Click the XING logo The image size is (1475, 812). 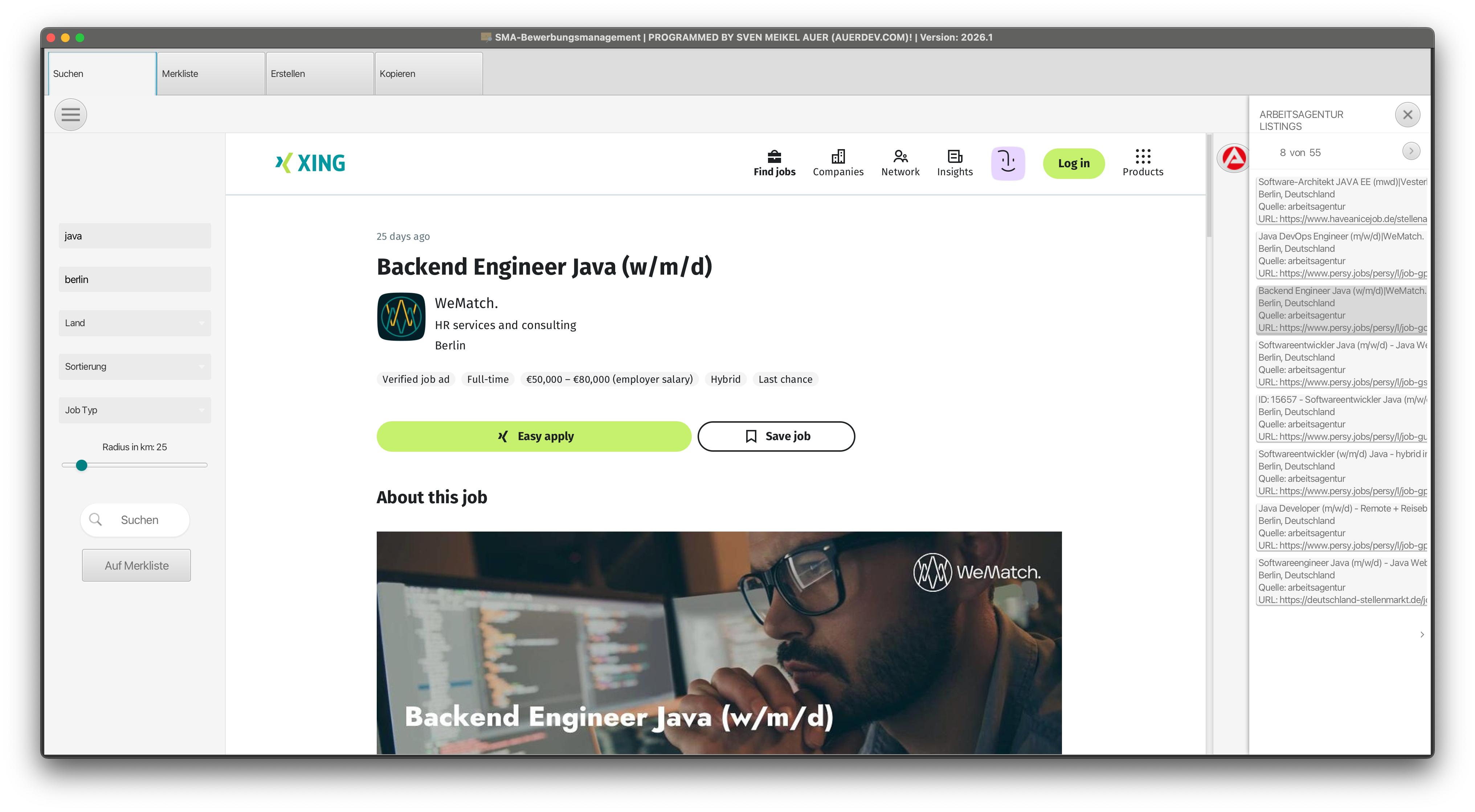[x=310, y=163]
